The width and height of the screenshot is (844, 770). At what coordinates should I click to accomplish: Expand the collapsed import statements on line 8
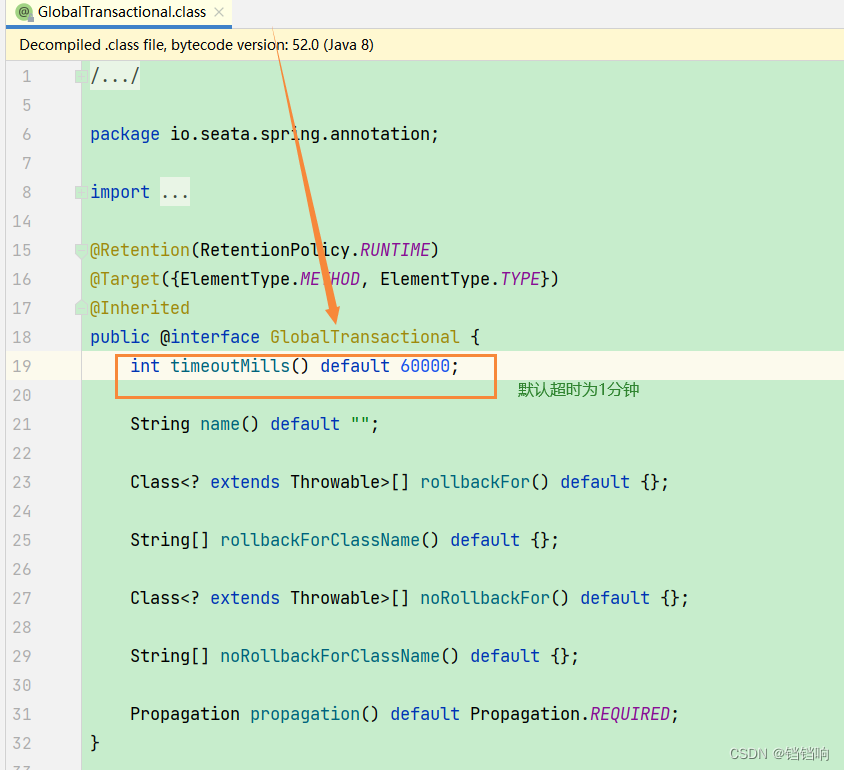click(80, 192)
